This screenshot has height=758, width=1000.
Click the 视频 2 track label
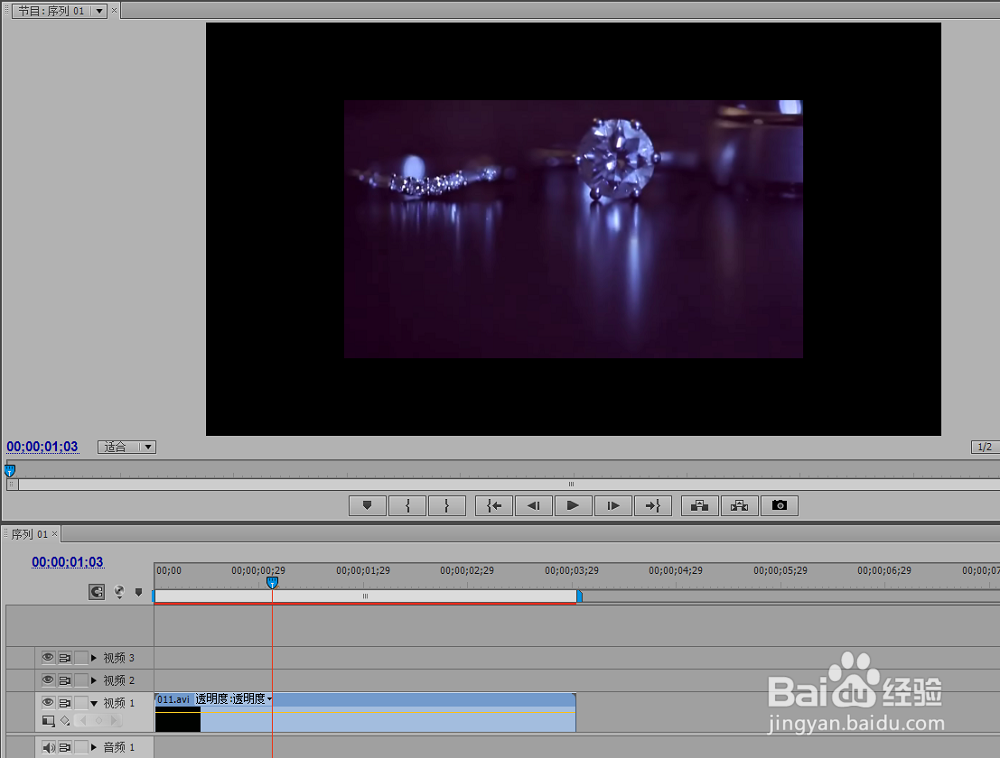[119, 680]
